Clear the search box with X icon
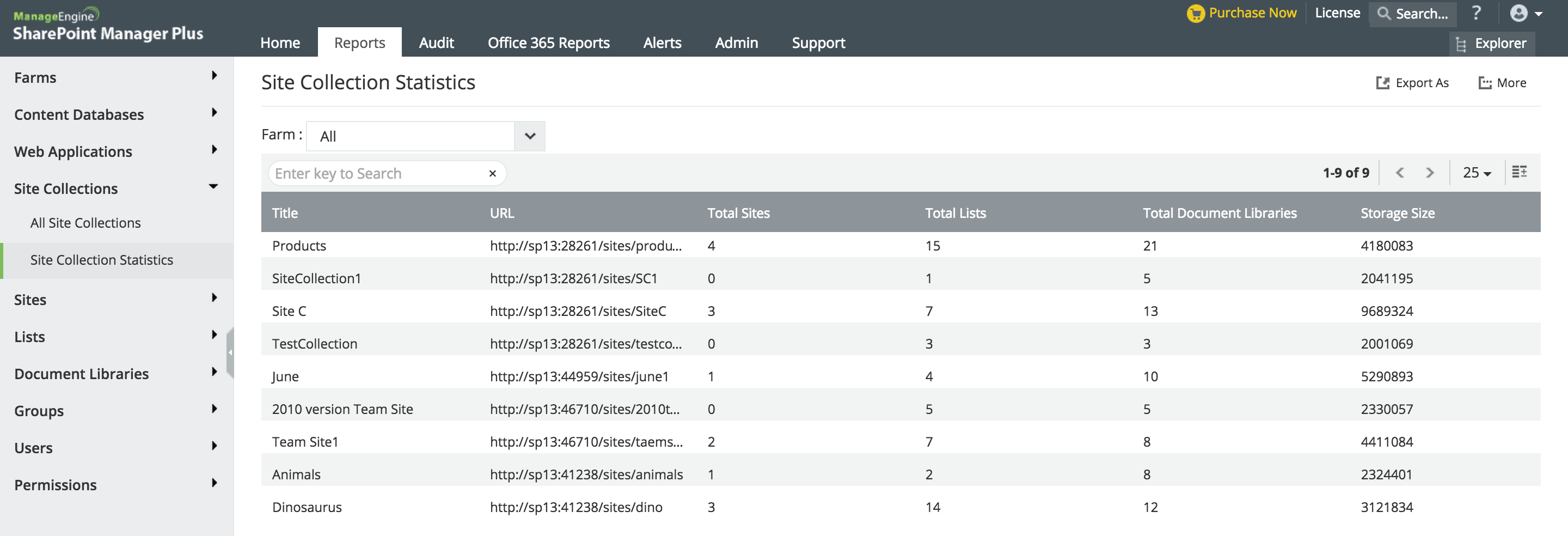Image resolution: width=1568 pixels, height=536 pixels. click(492, 174)
